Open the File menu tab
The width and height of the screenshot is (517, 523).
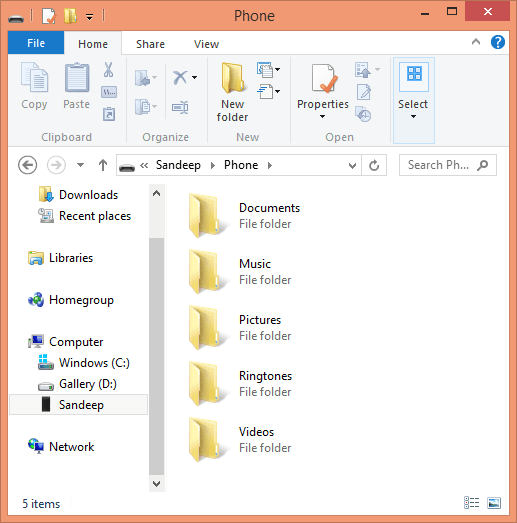tap(36, 43)
